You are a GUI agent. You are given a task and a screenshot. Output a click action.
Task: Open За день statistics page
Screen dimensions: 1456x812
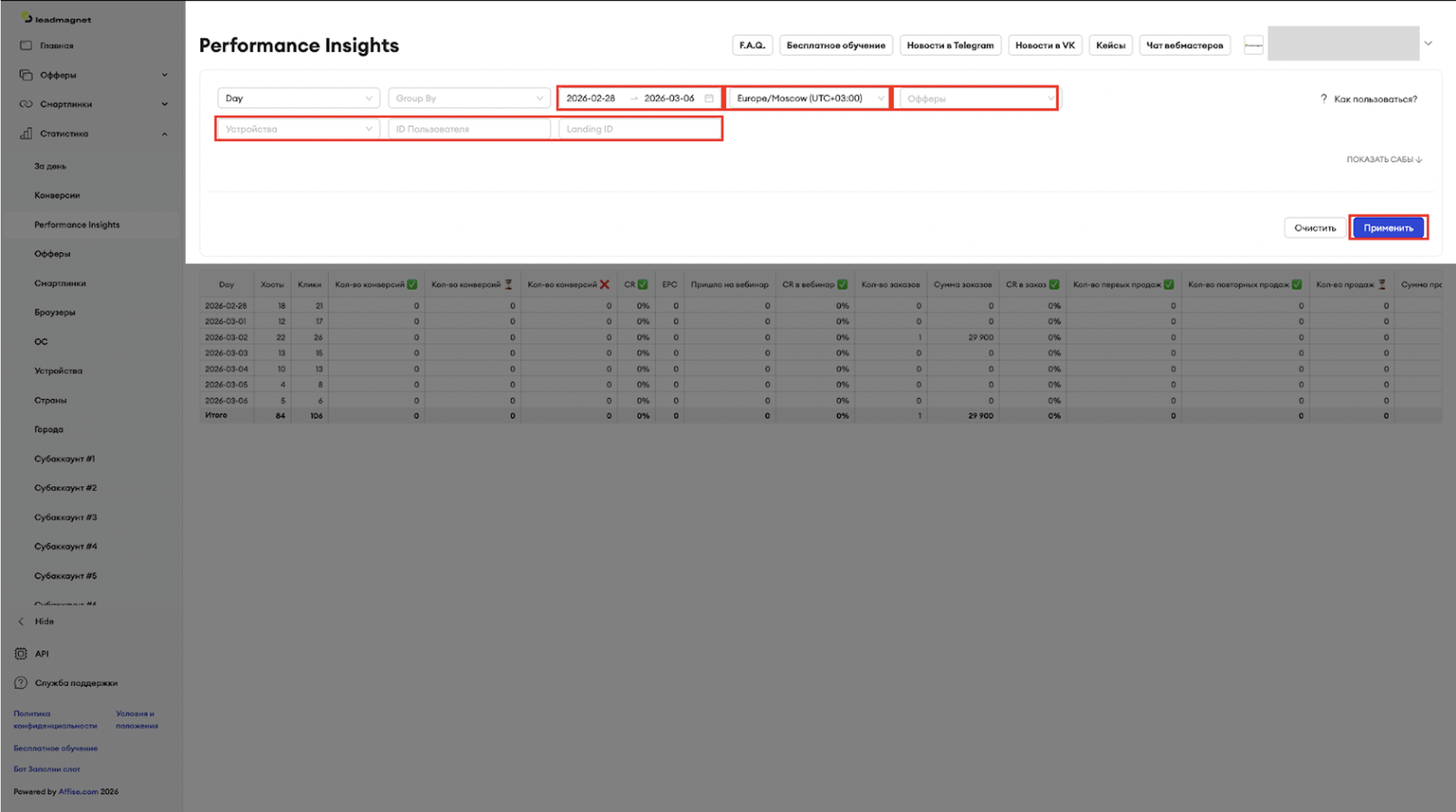pos(51,166)
